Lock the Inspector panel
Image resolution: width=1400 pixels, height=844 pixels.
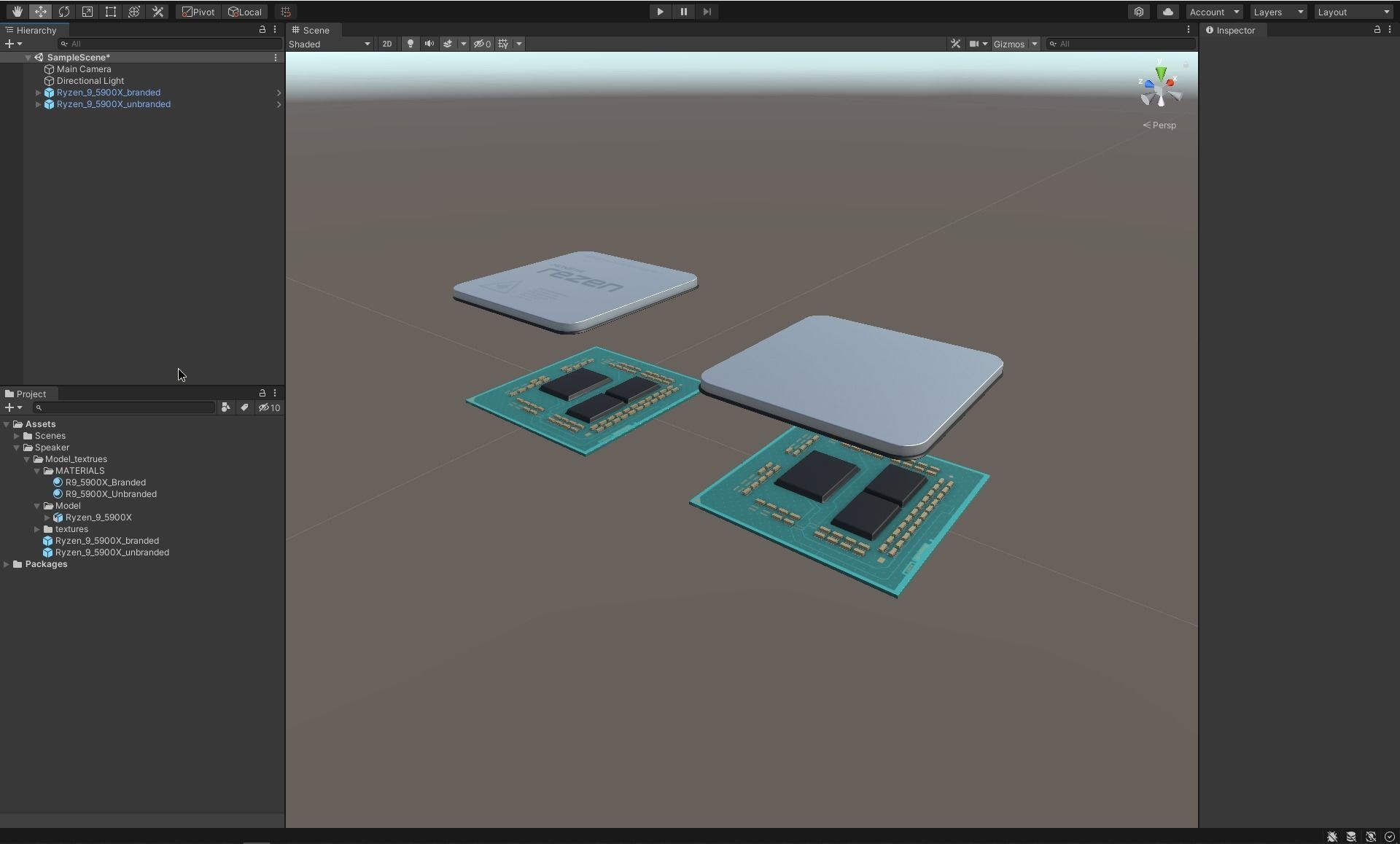point(1377,29)
